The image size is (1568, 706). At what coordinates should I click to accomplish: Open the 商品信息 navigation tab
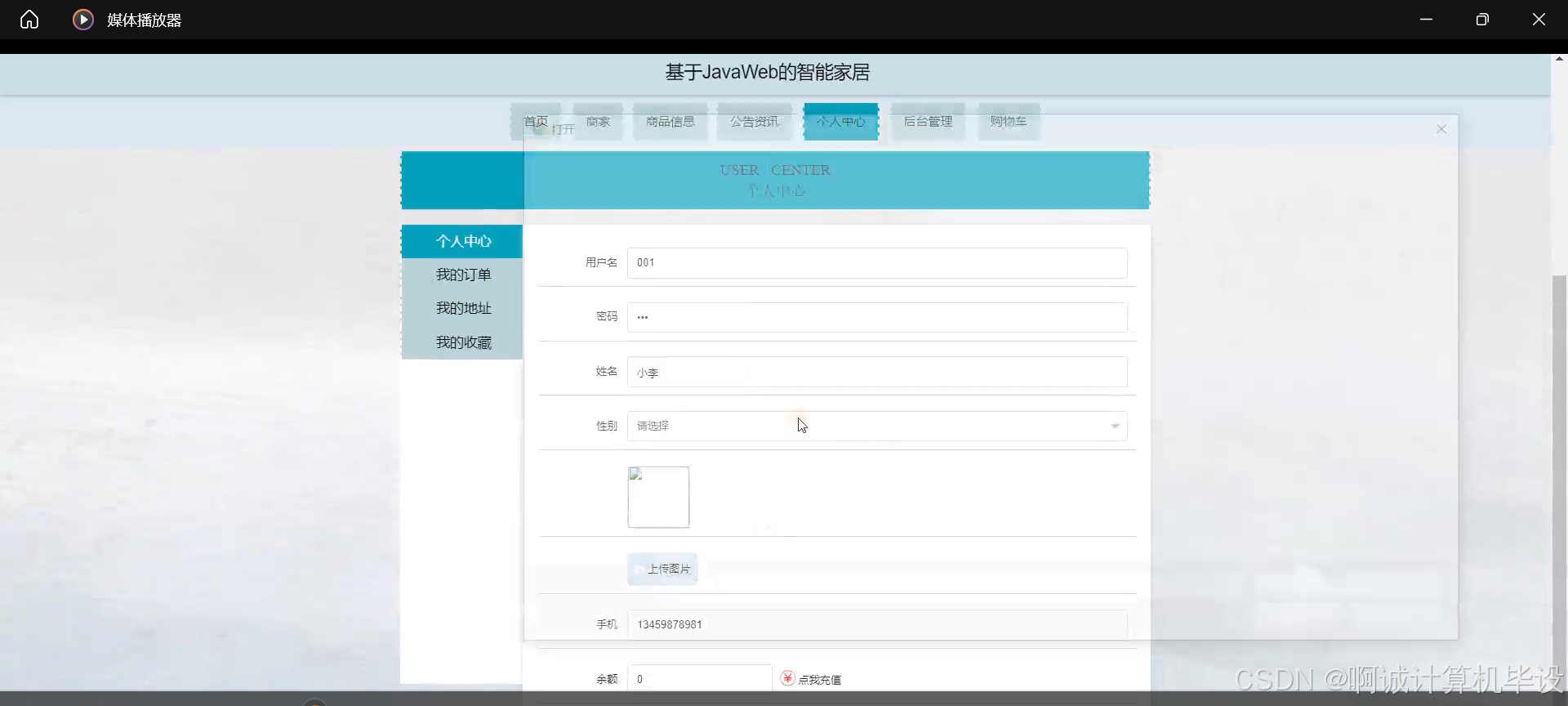coord(670,121)
